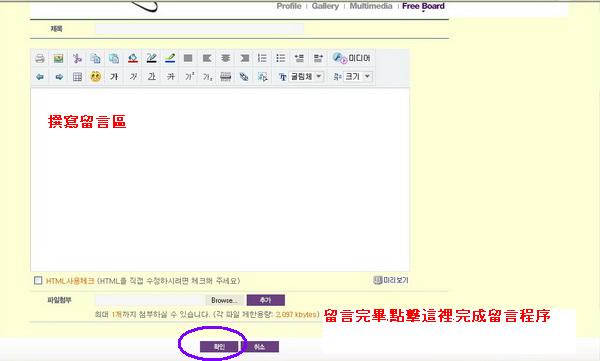Open highlight color tool with blue underline
Image resolution: width=600 pixels, height=361 pixels.
(170, 58)
